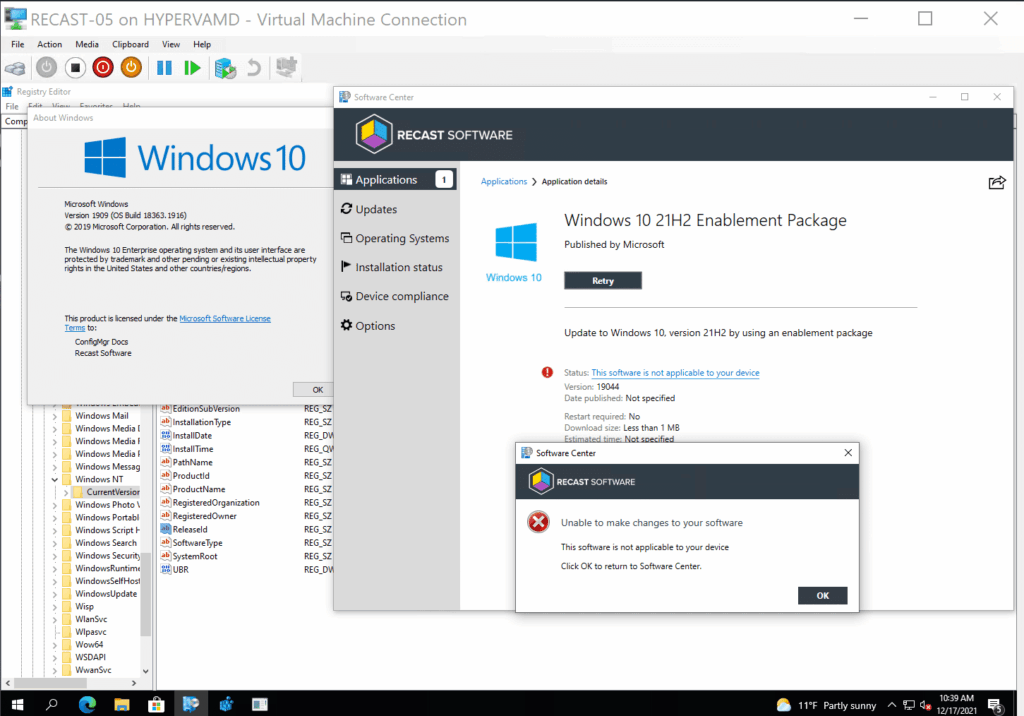This screenshot has width=1024, height=716.
Task: Send Ctrl+Alt+Delete to the virtual machine
Action: (x=14, y=68)
